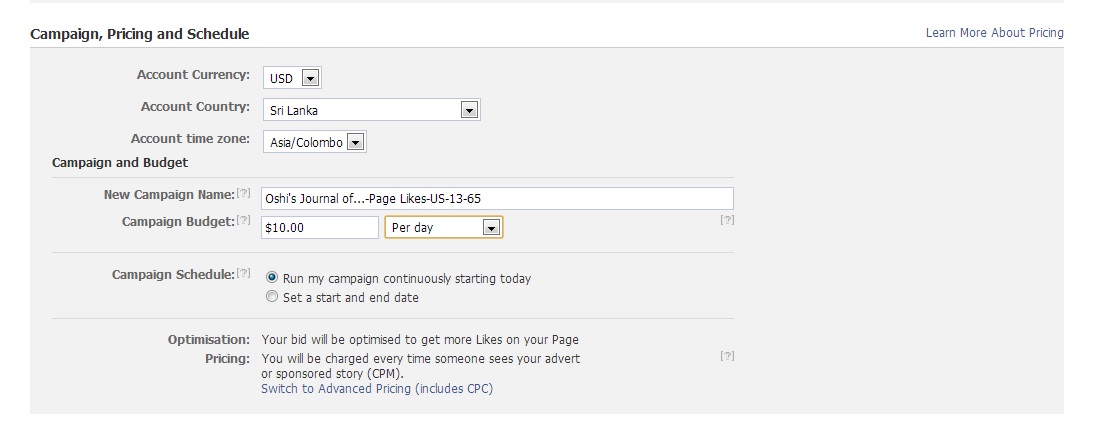Click the Optimisation description text

tap(420, 340)
